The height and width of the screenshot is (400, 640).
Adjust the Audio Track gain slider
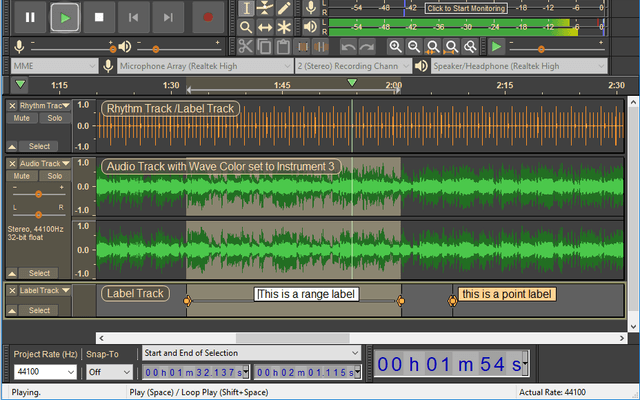38,194
